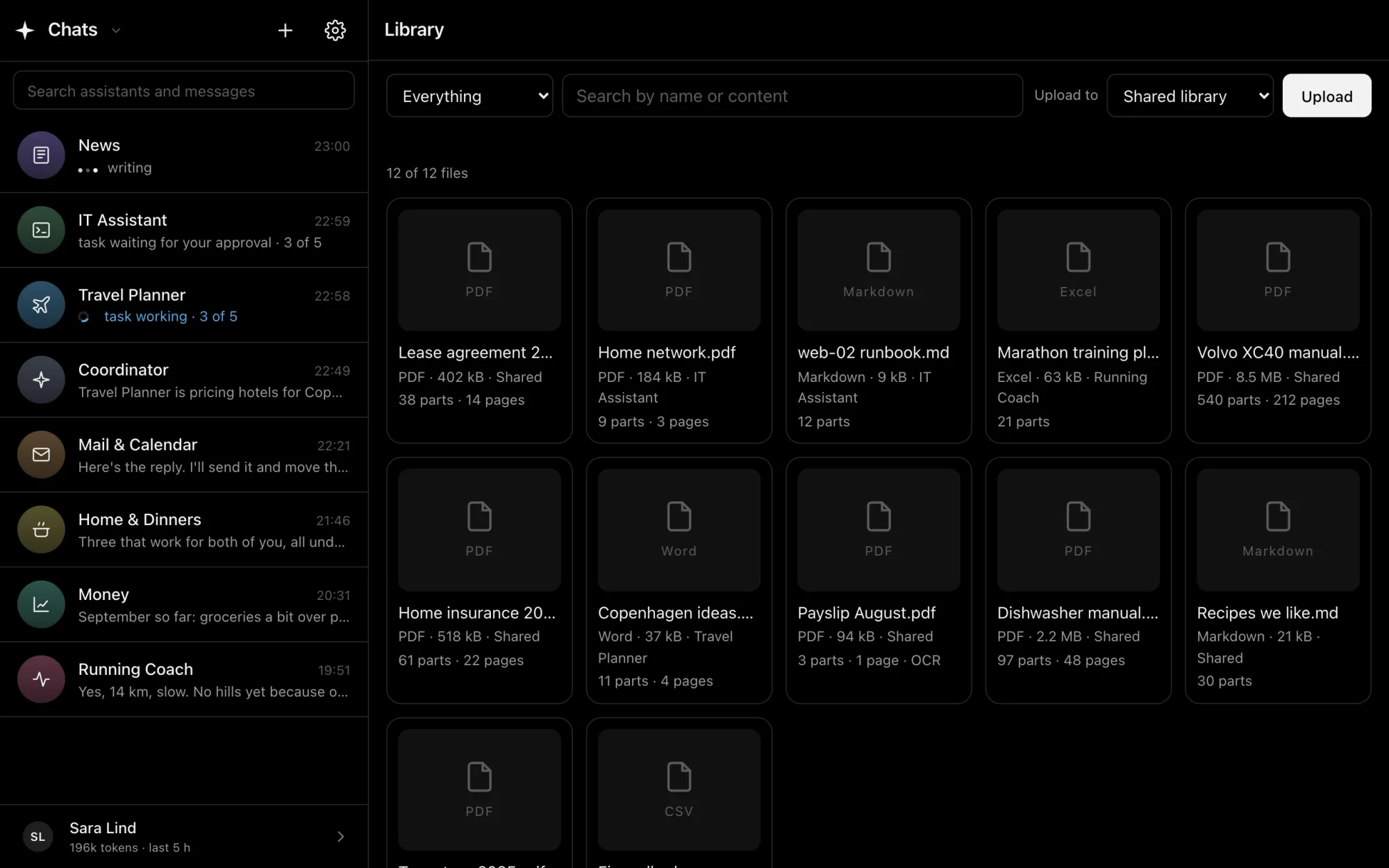Click 'web-02 runbook.md' file name

tap(873, 353)
